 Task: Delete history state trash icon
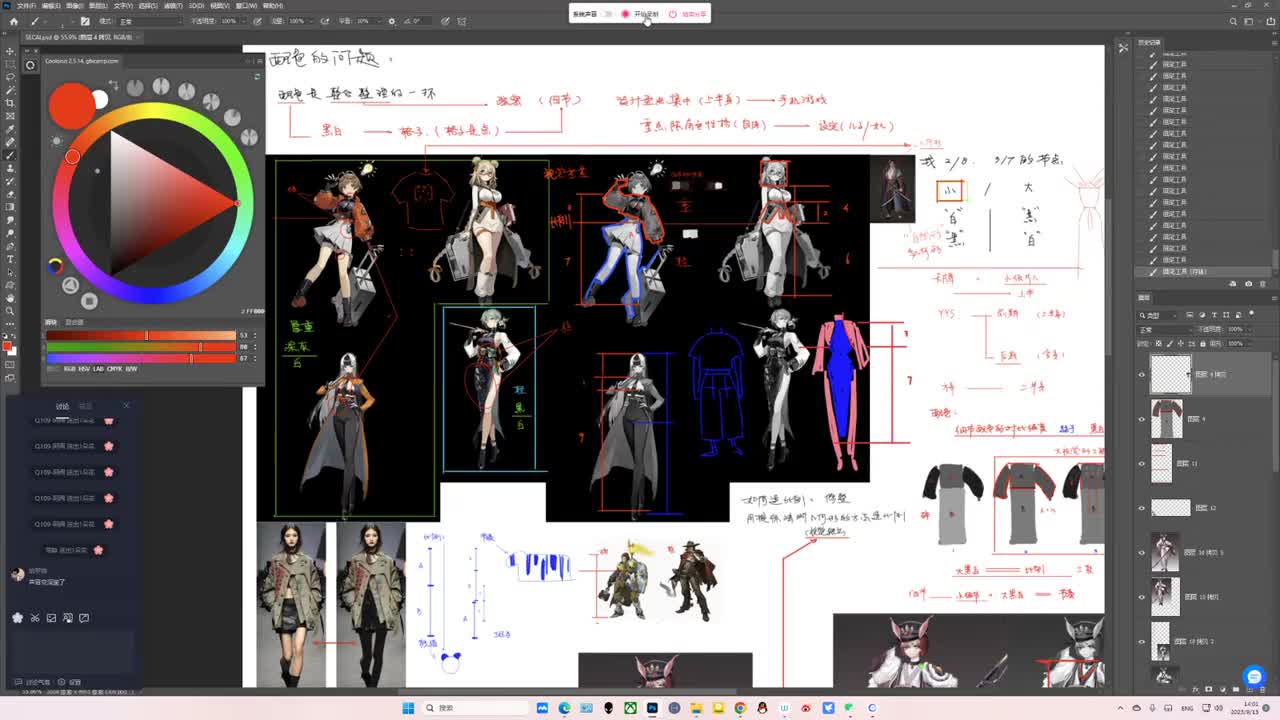[x=1264, y=283]
